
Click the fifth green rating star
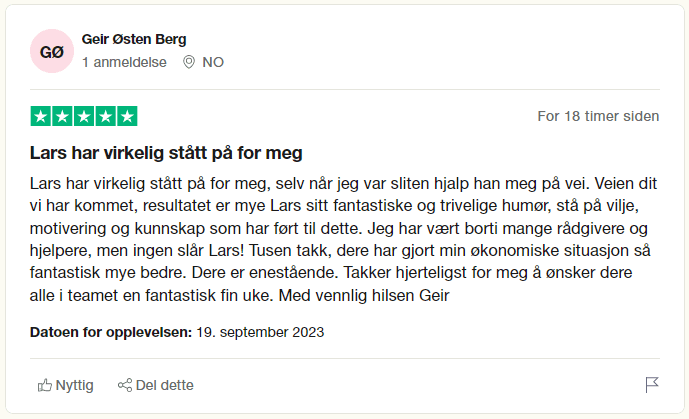click(x=127, y=116)
